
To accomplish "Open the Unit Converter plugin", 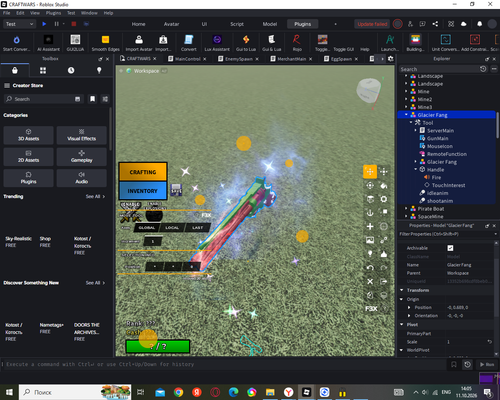I will point(446,40).
